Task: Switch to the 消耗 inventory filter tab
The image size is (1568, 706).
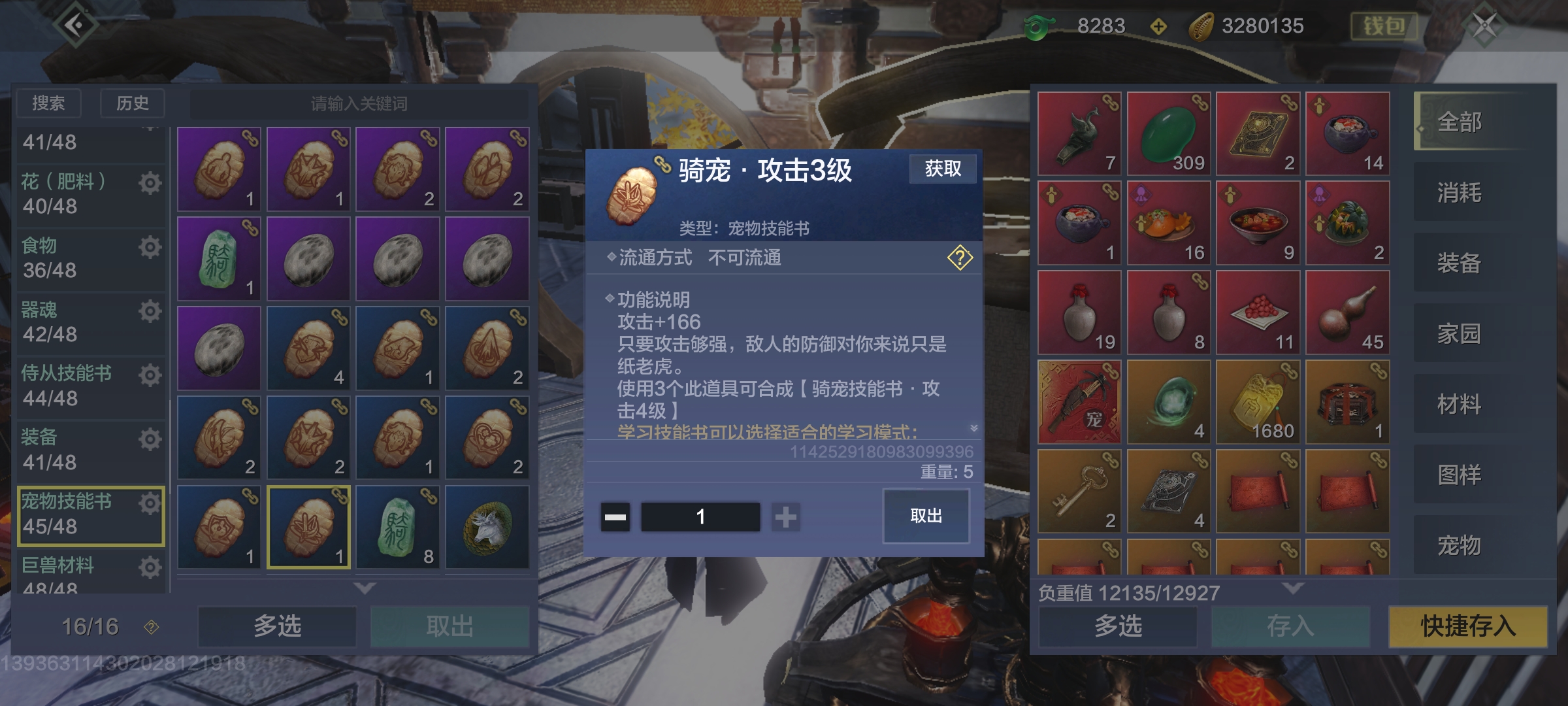Action: (x=1459, y=193)
